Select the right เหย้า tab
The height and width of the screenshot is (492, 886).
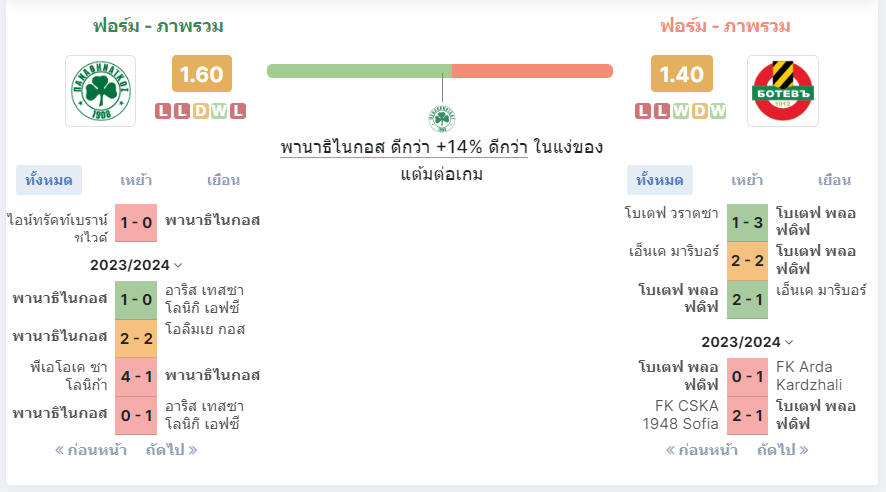coord(747,180)
